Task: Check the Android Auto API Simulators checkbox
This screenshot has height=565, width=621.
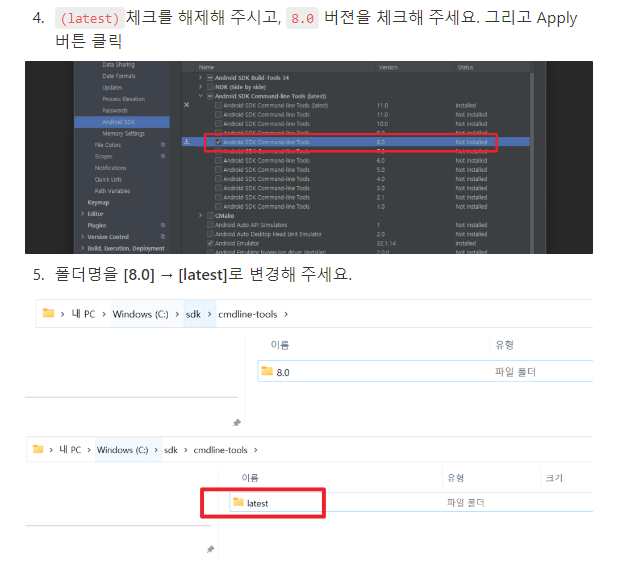Action: [210, 225]
